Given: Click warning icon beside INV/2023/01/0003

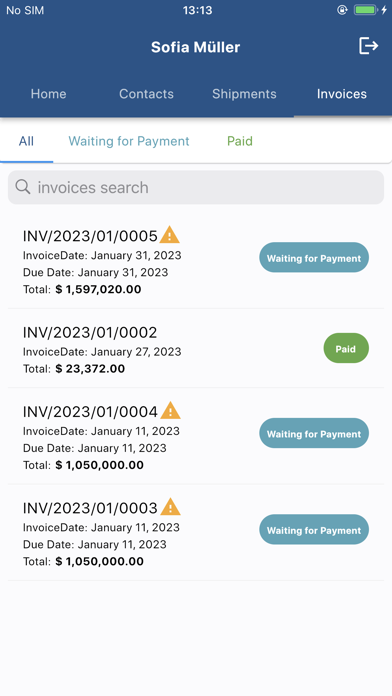Looking at the screenshot, I should pyautogui.click(x=170, y=506).
